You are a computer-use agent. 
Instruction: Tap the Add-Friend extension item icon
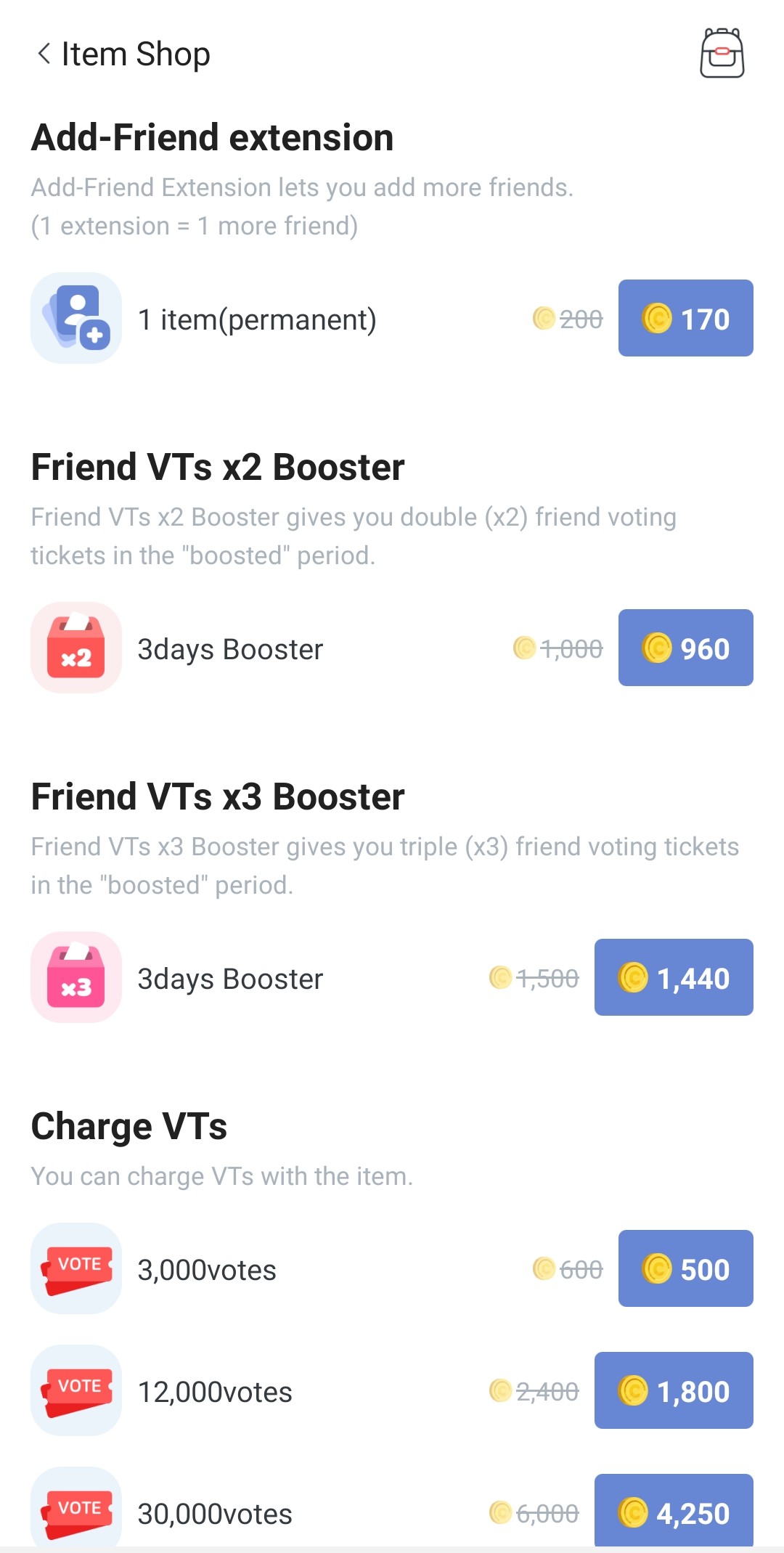[x=76, y=318]
